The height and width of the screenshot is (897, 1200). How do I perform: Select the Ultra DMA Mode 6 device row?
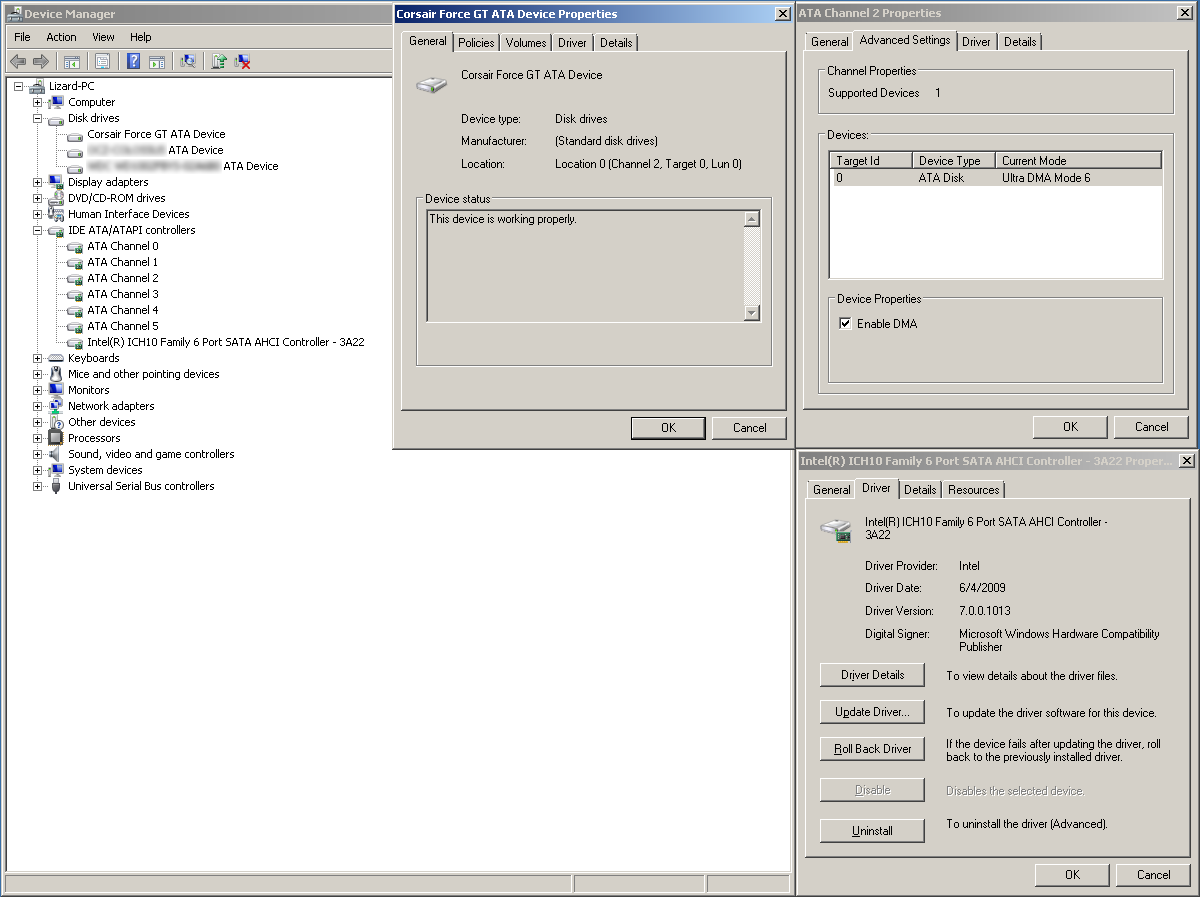[996, 178]
